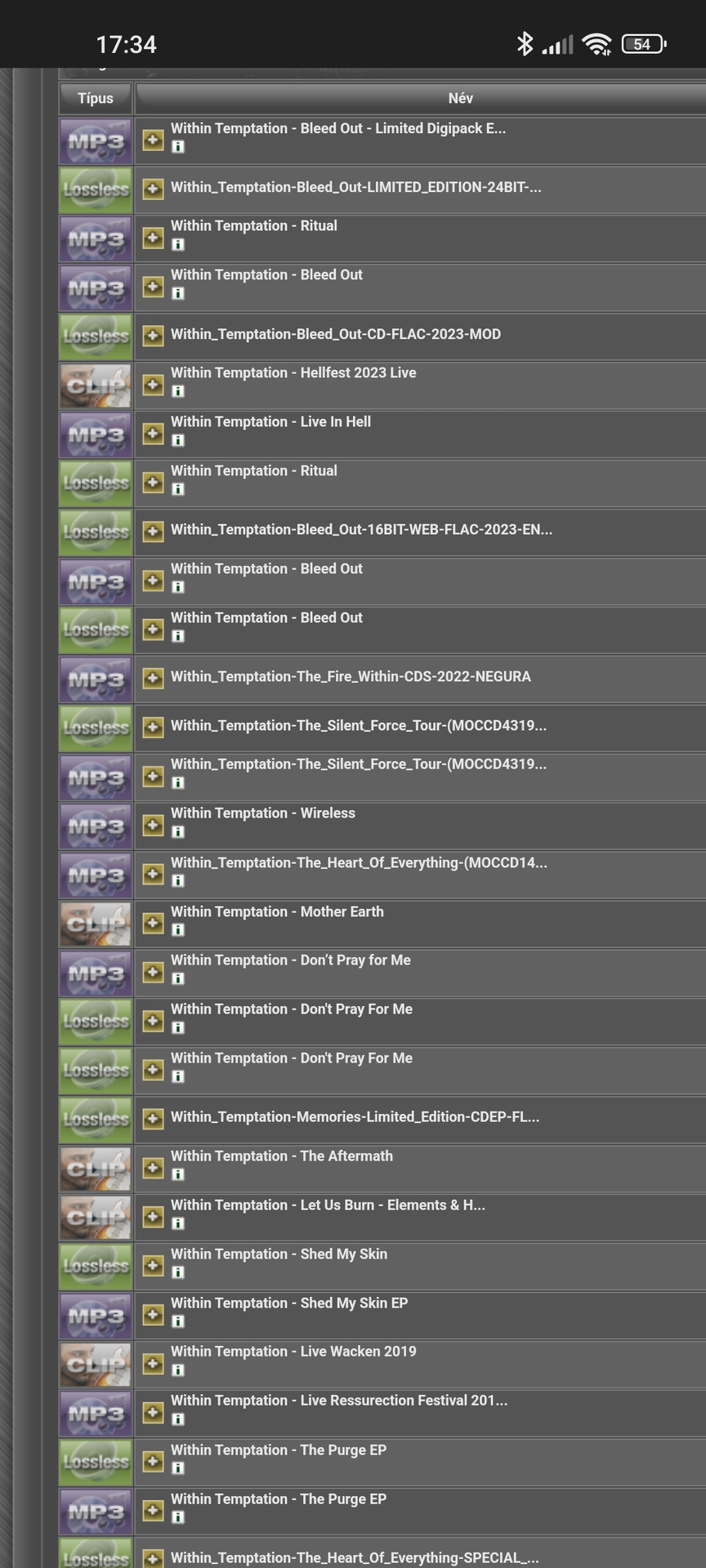Open Within_Temptation-The_Fire_Within-CDS-2022-NEGURA link

pos(351,676)
